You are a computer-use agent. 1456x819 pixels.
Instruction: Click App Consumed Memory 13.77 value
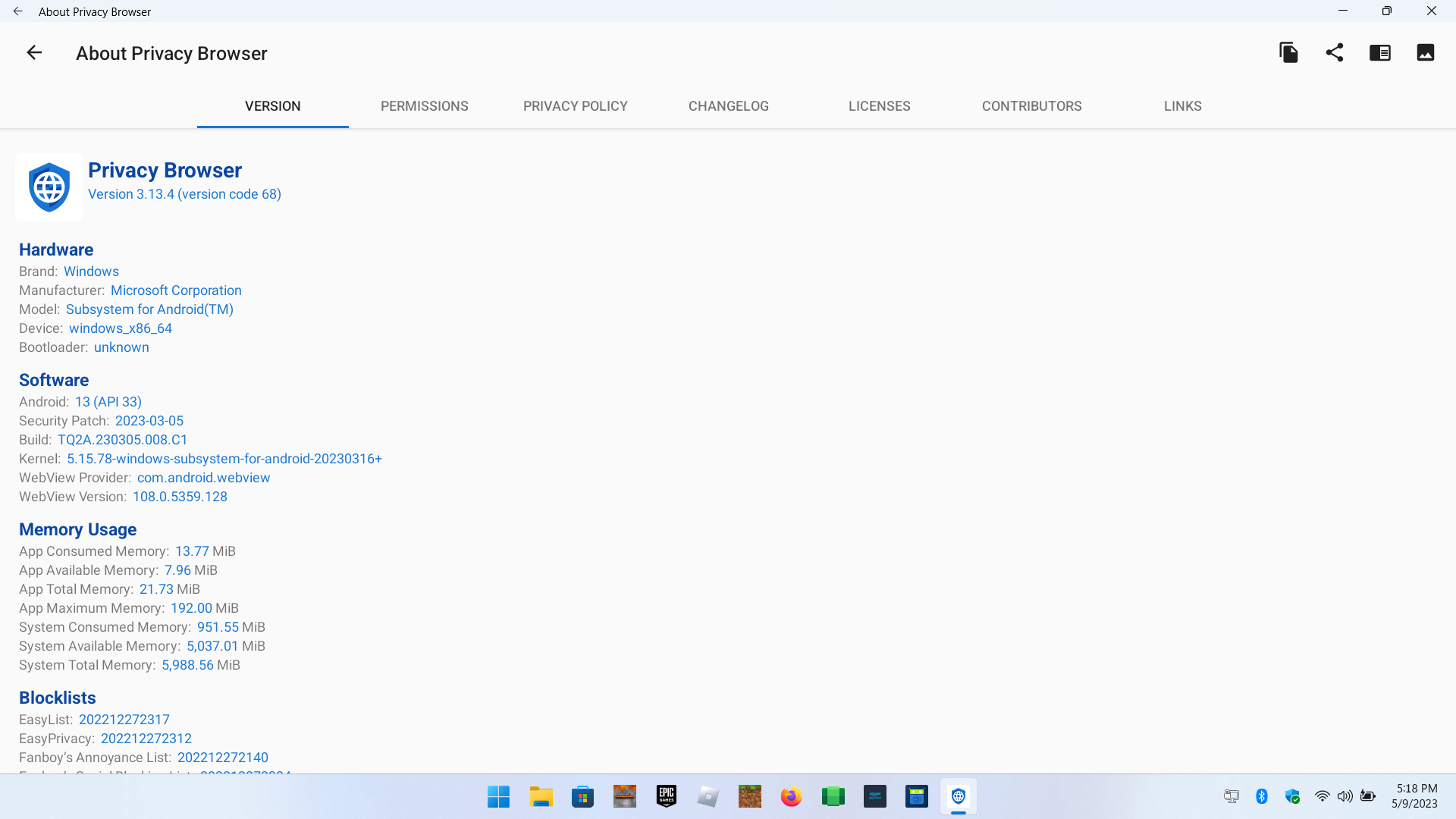192,551
